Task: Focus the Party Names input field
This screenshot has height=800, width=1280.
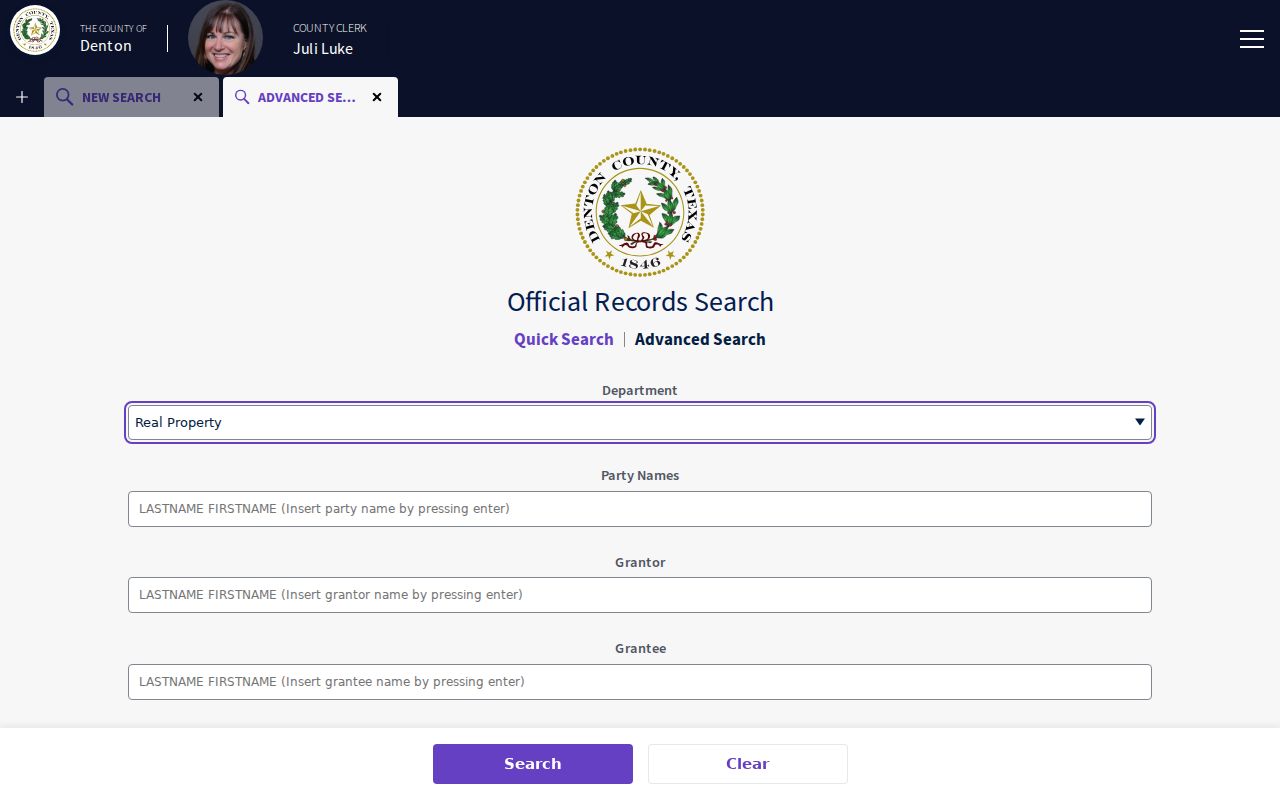Action: coord(640,509)
